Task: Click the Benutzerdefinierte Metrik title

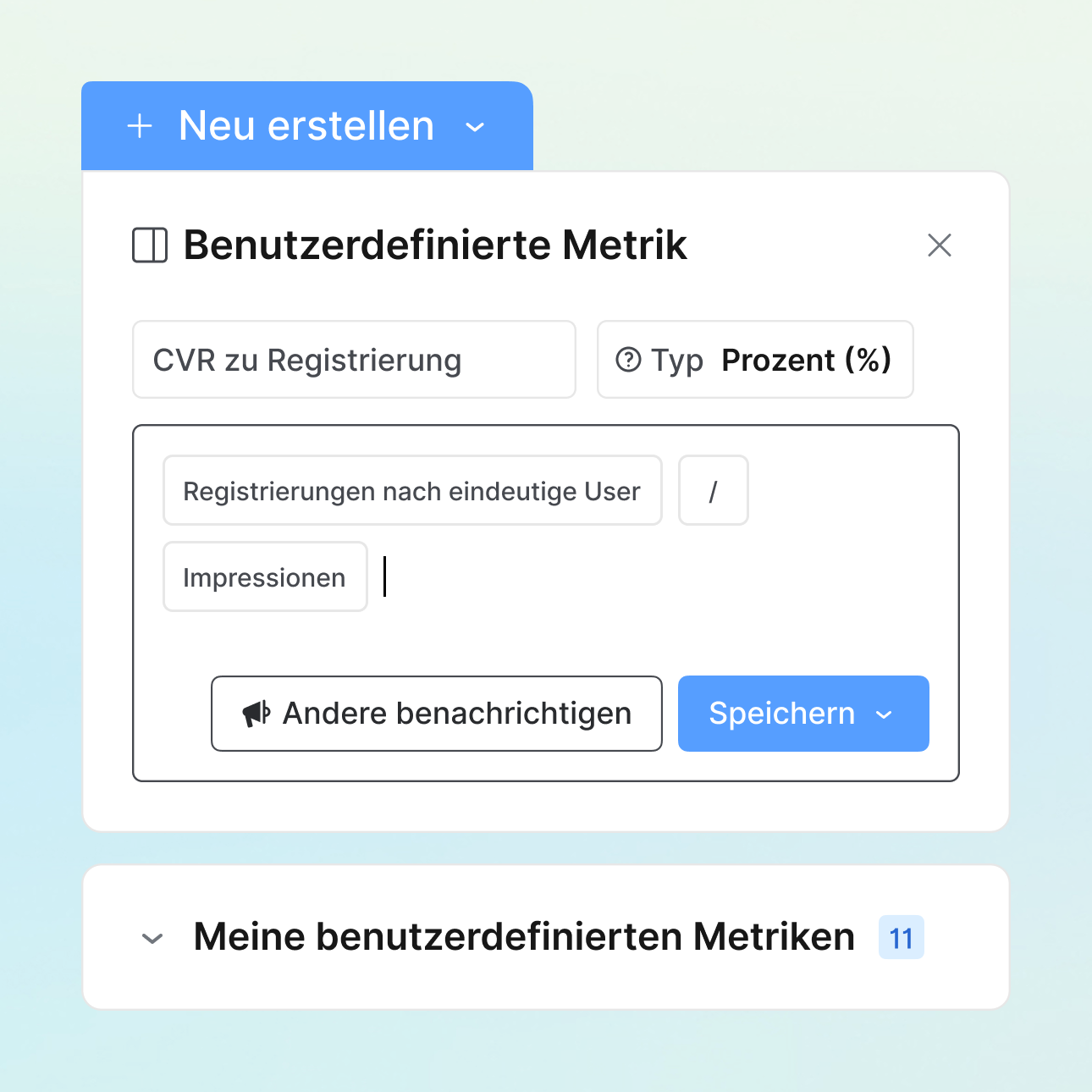Action: 435,245
